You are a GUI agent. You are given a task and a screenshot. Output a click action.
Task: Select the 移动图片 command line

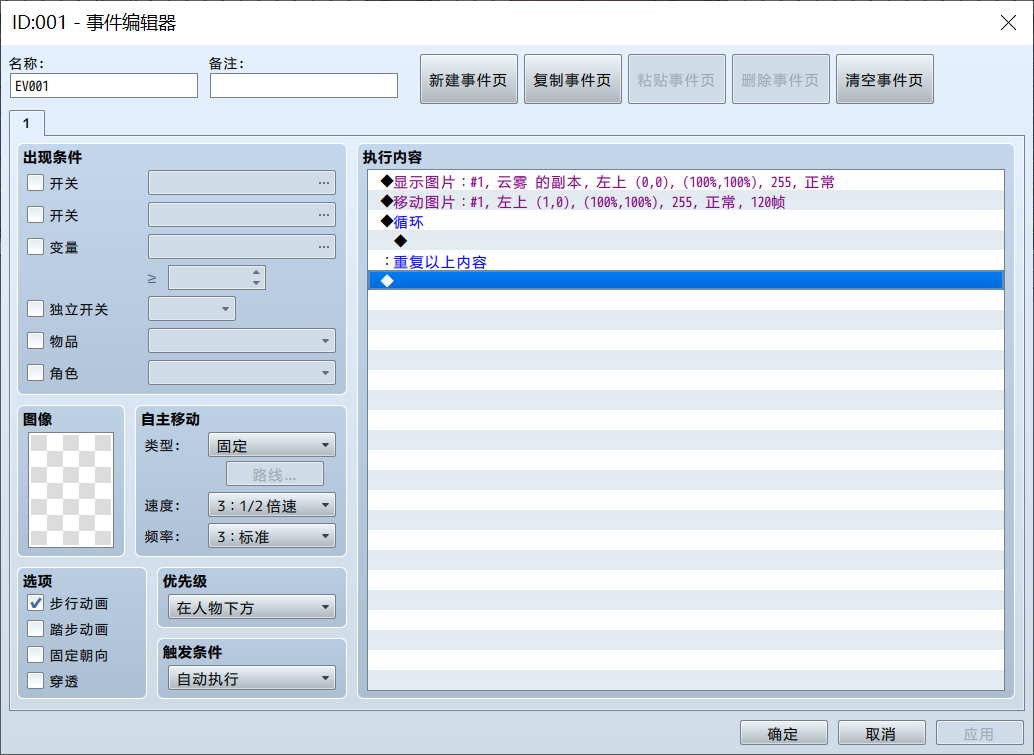point(686,202)
